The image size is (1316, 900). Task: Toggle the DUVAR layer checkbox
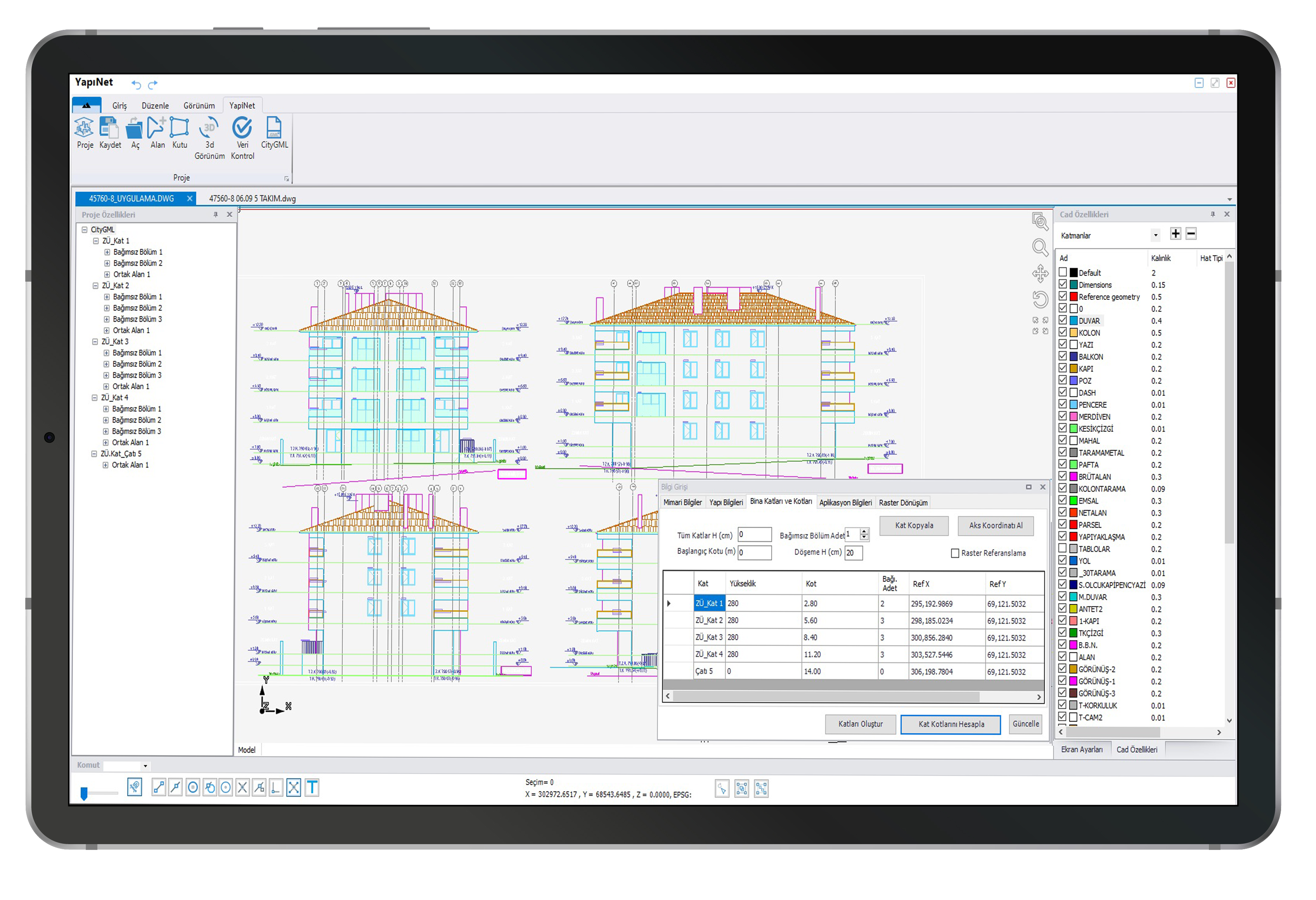click(1063, 320)
